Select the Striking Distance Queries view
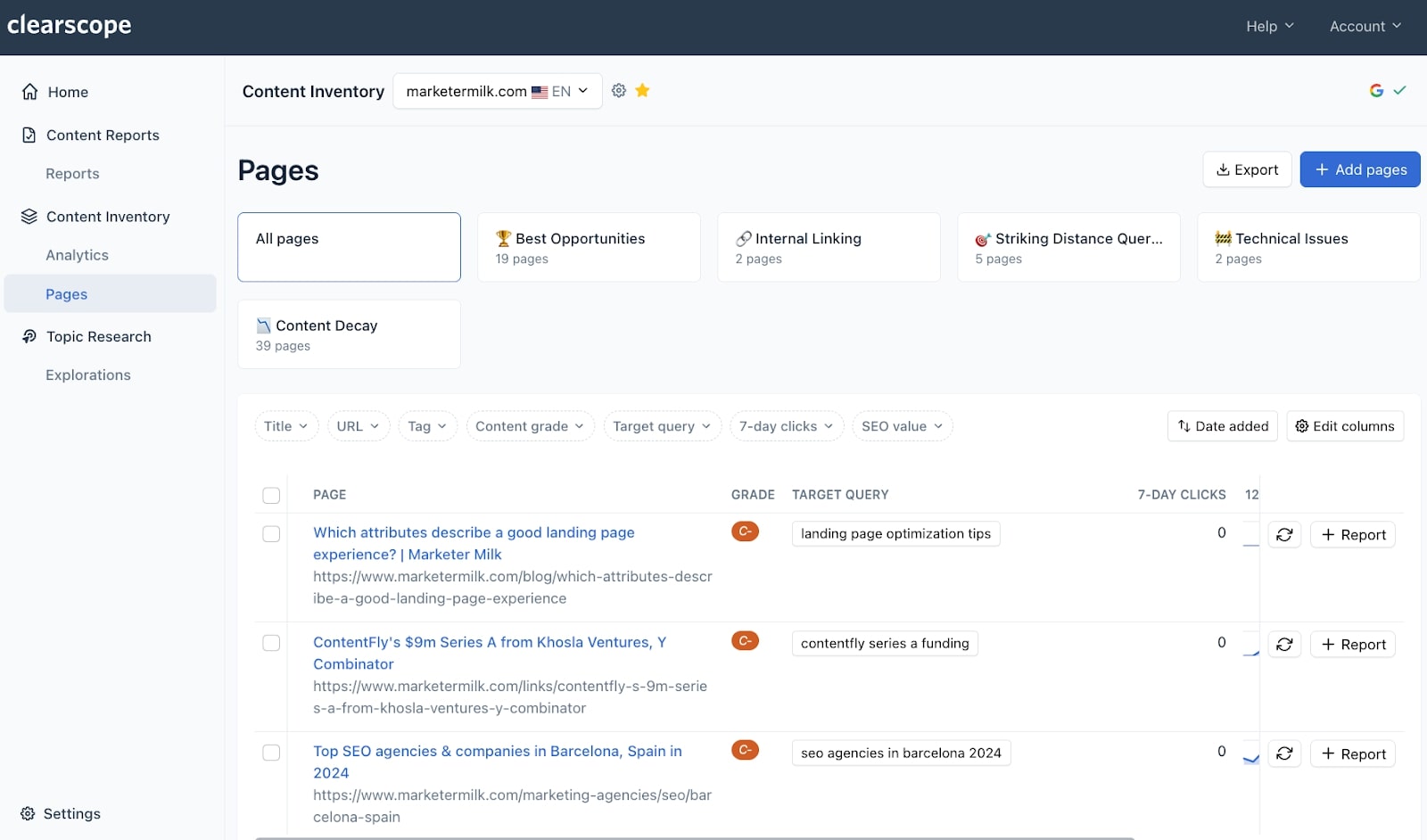 [x=1068, y=247]
